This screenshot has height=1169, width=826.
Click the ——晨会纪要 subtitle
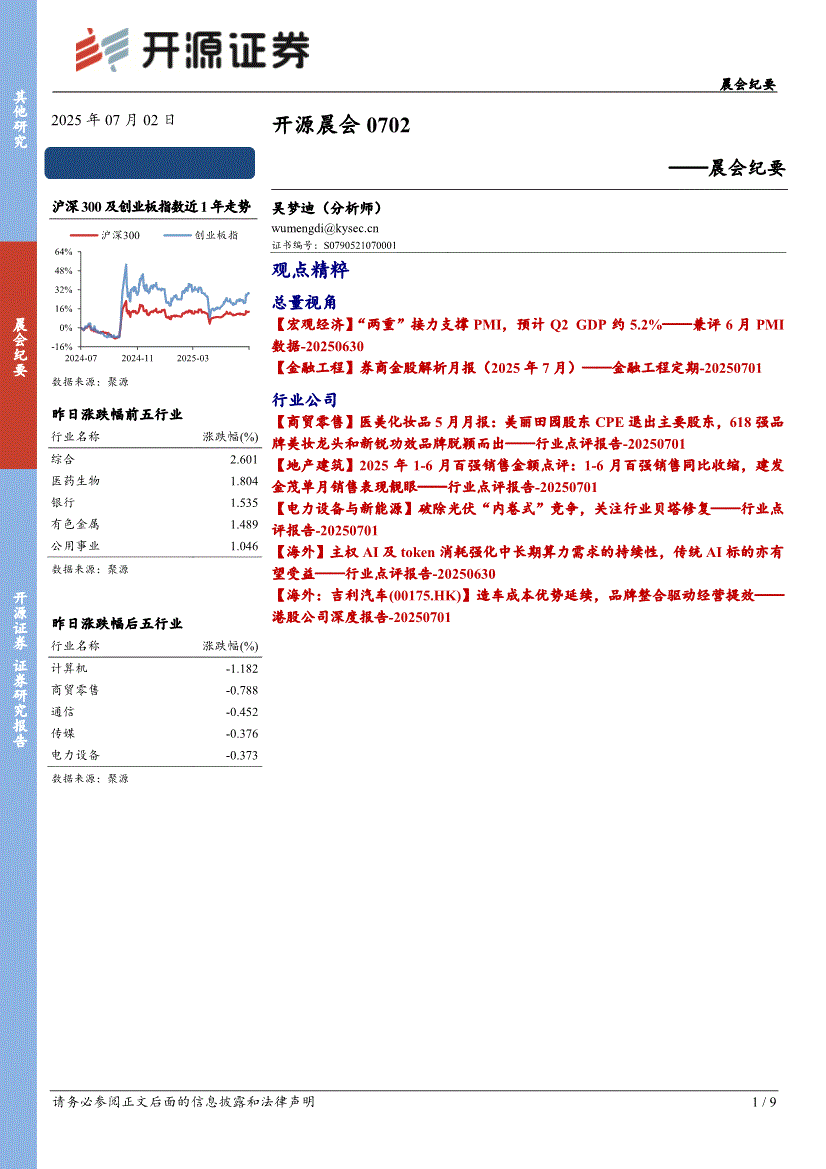727,168
